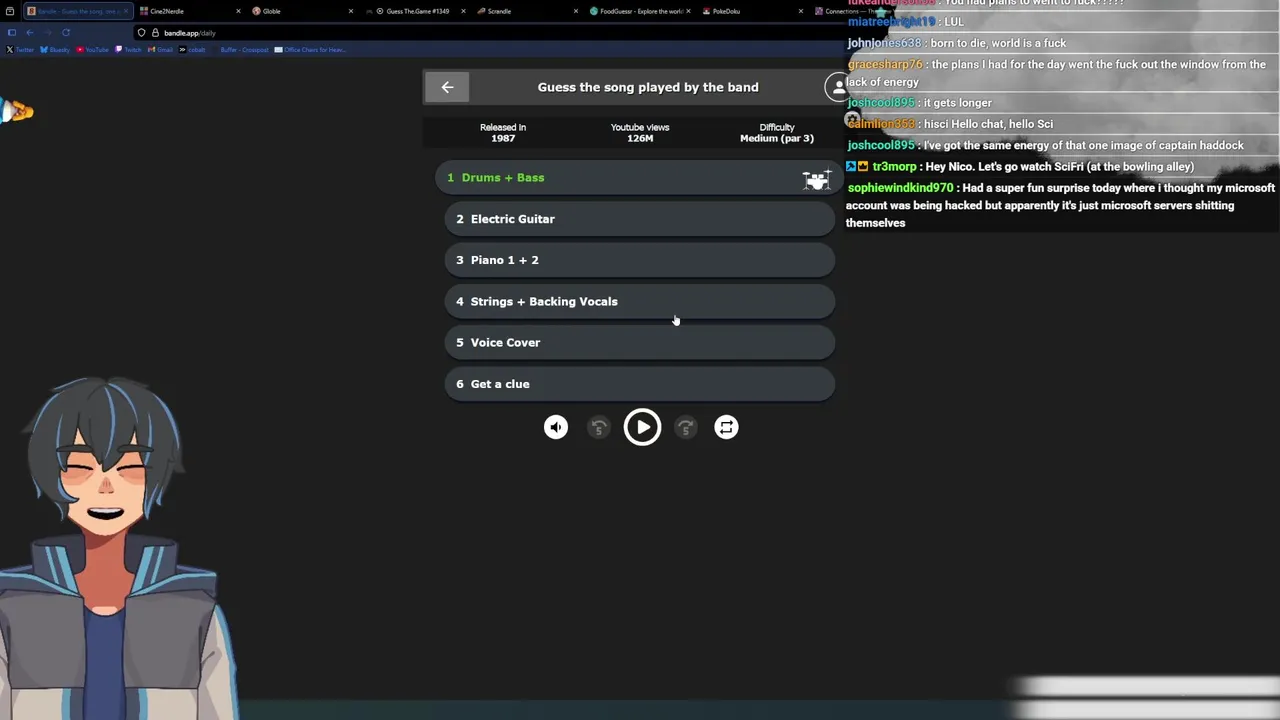Screen dimensions: 1280x720
Task: Select the Voice Cover step
Action: pyautogui.click(x=639, y=342)
